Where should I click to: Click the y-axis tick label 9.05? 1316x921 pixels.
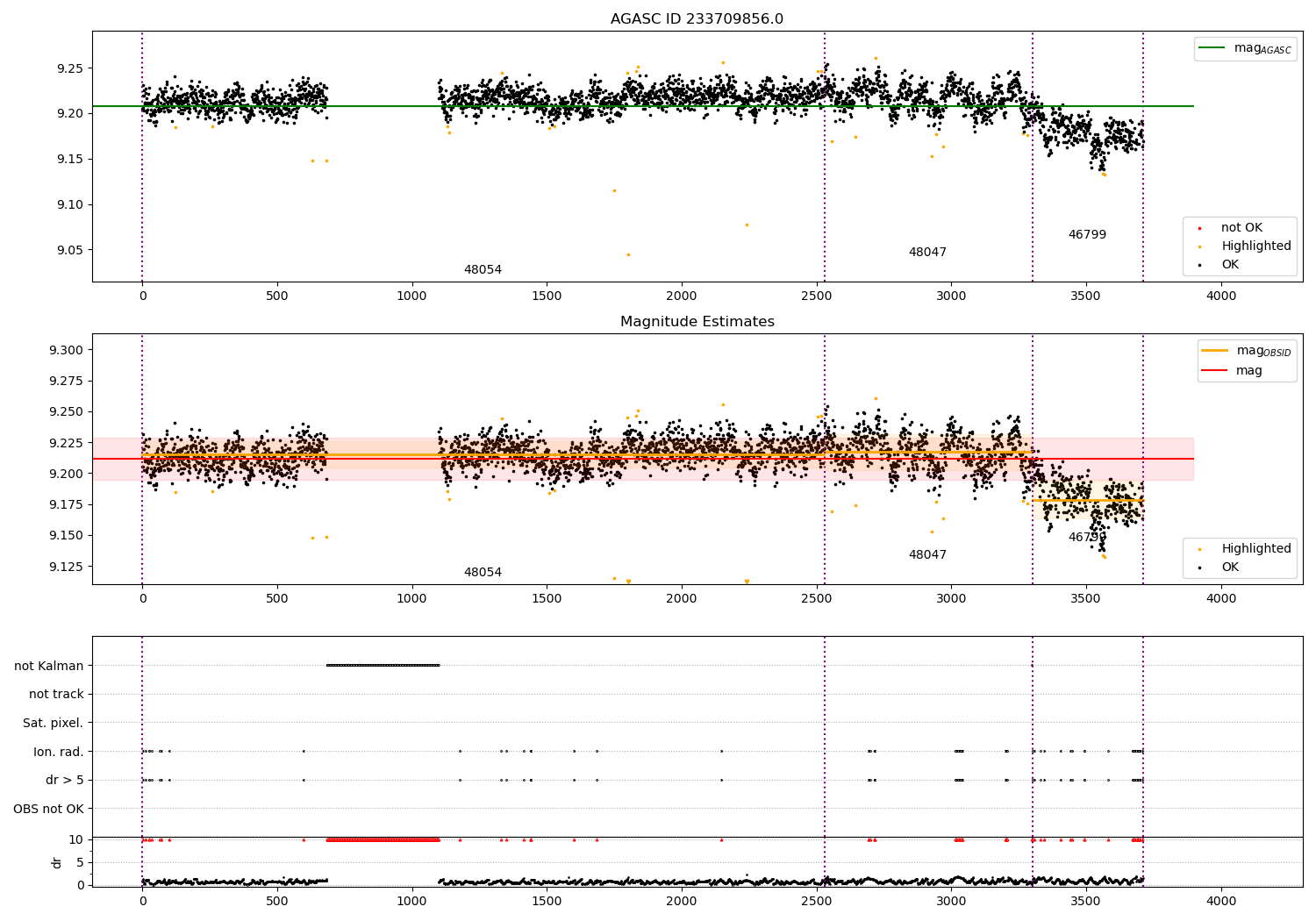(70, 250)
